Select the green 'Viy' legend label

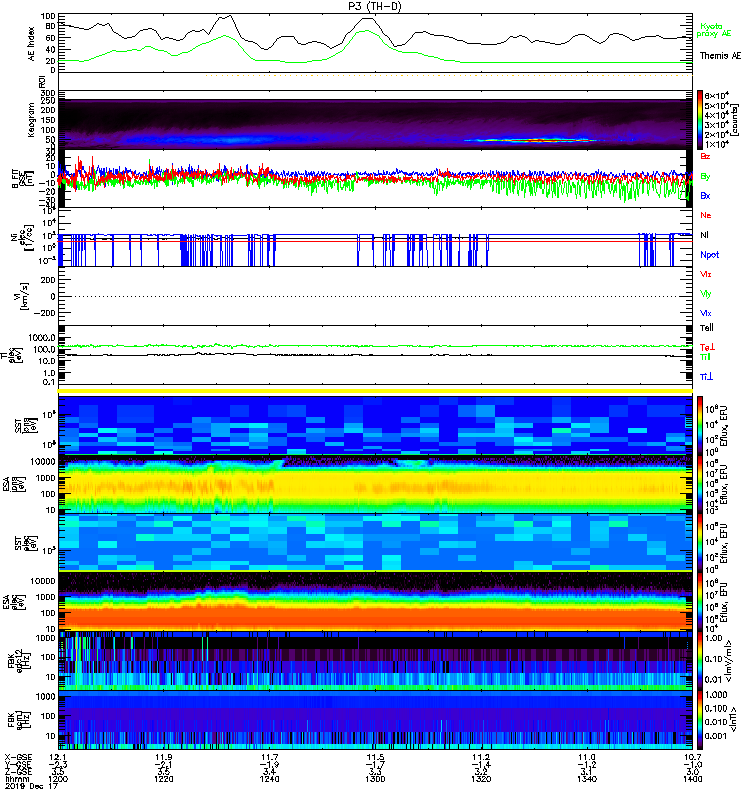tap(705, 294)
